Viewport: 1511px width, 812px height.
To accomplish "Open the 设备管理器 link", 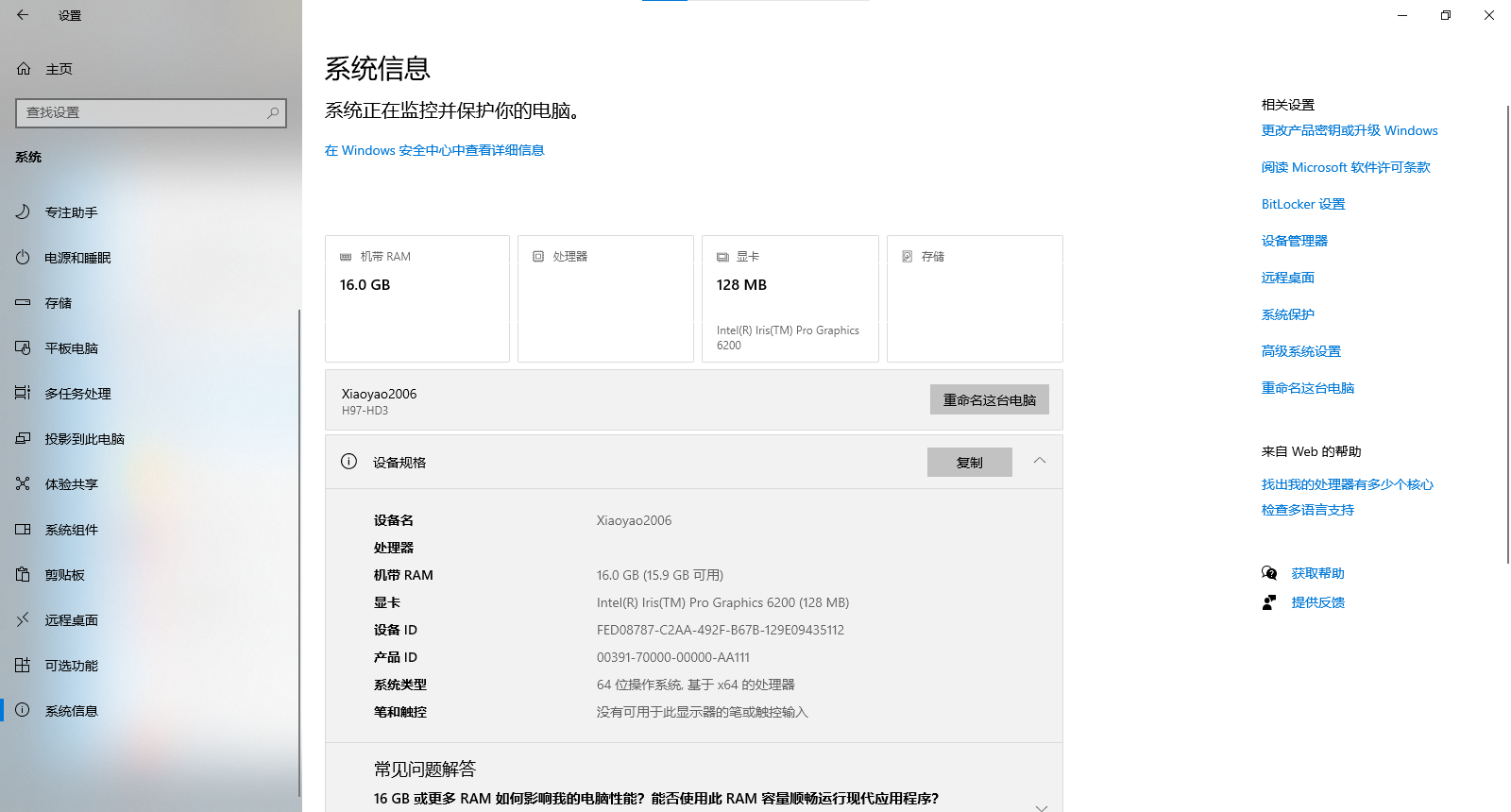I will tap(1295, 241).
